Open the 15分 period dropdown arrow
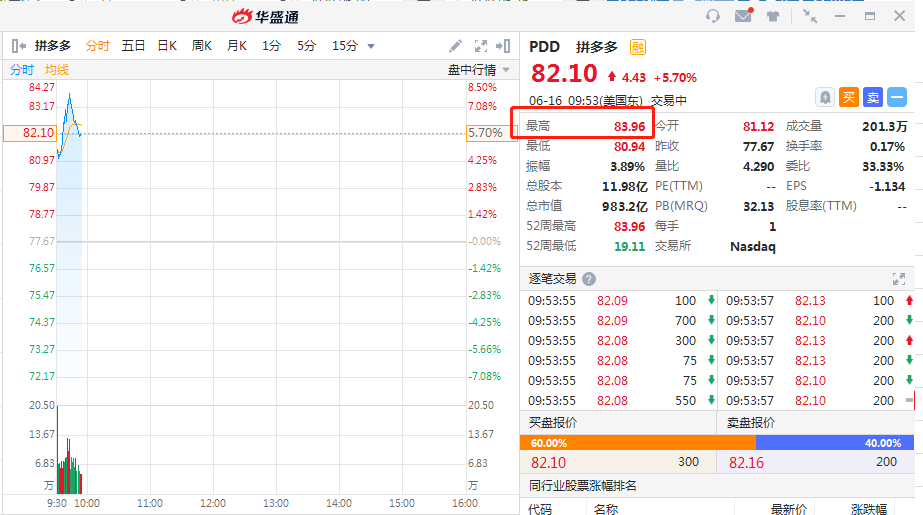 click(x=371, y=46)
